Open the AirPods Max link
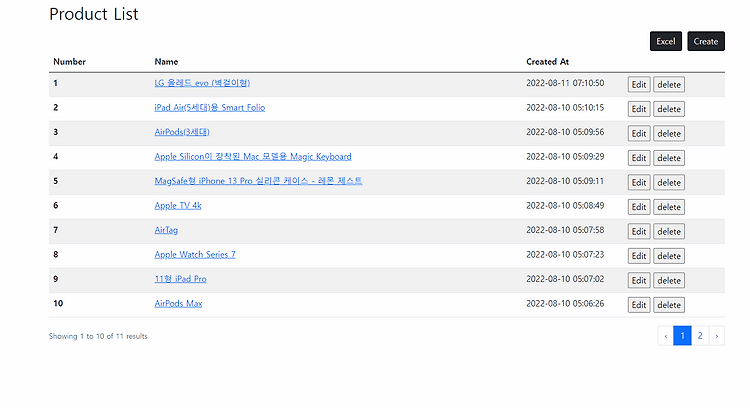Viewport: 750px width, 408px height. point(178,303)
